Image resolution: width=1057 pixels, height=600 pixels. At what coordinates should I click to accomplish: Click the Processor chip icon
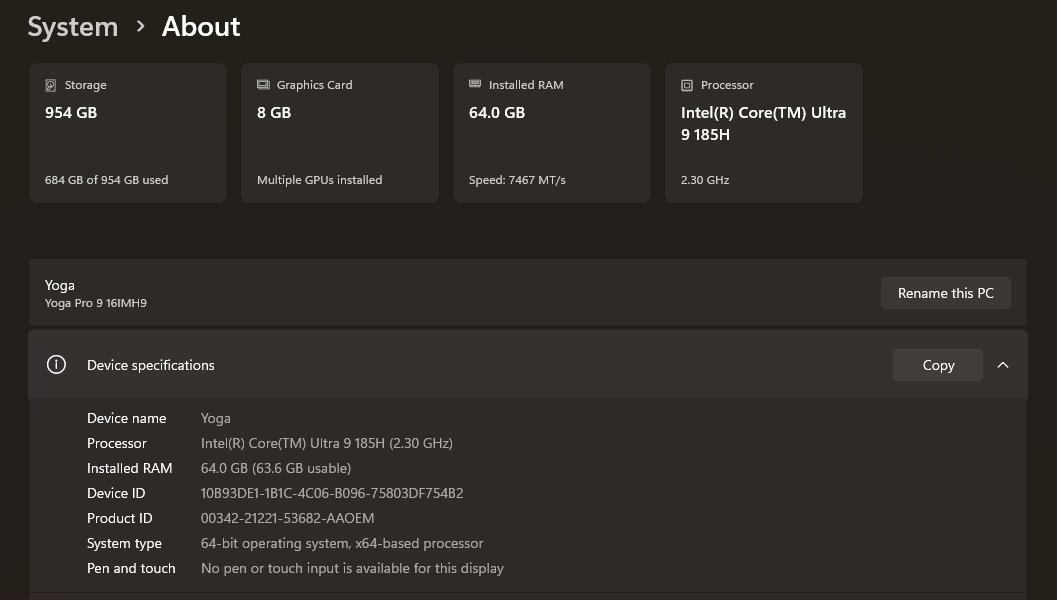point(687,85)
